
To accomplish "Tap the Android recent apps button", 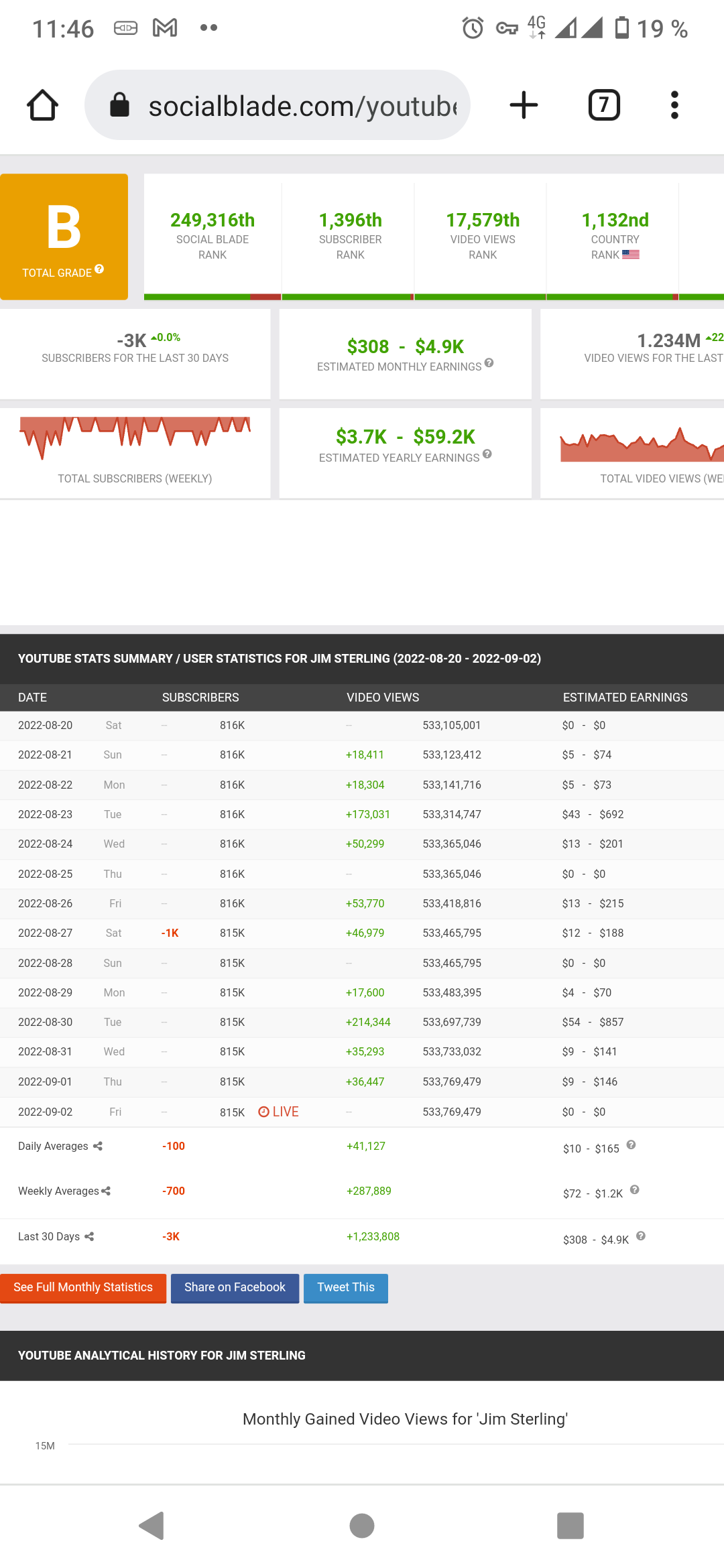I will (x=570, y=1526).
